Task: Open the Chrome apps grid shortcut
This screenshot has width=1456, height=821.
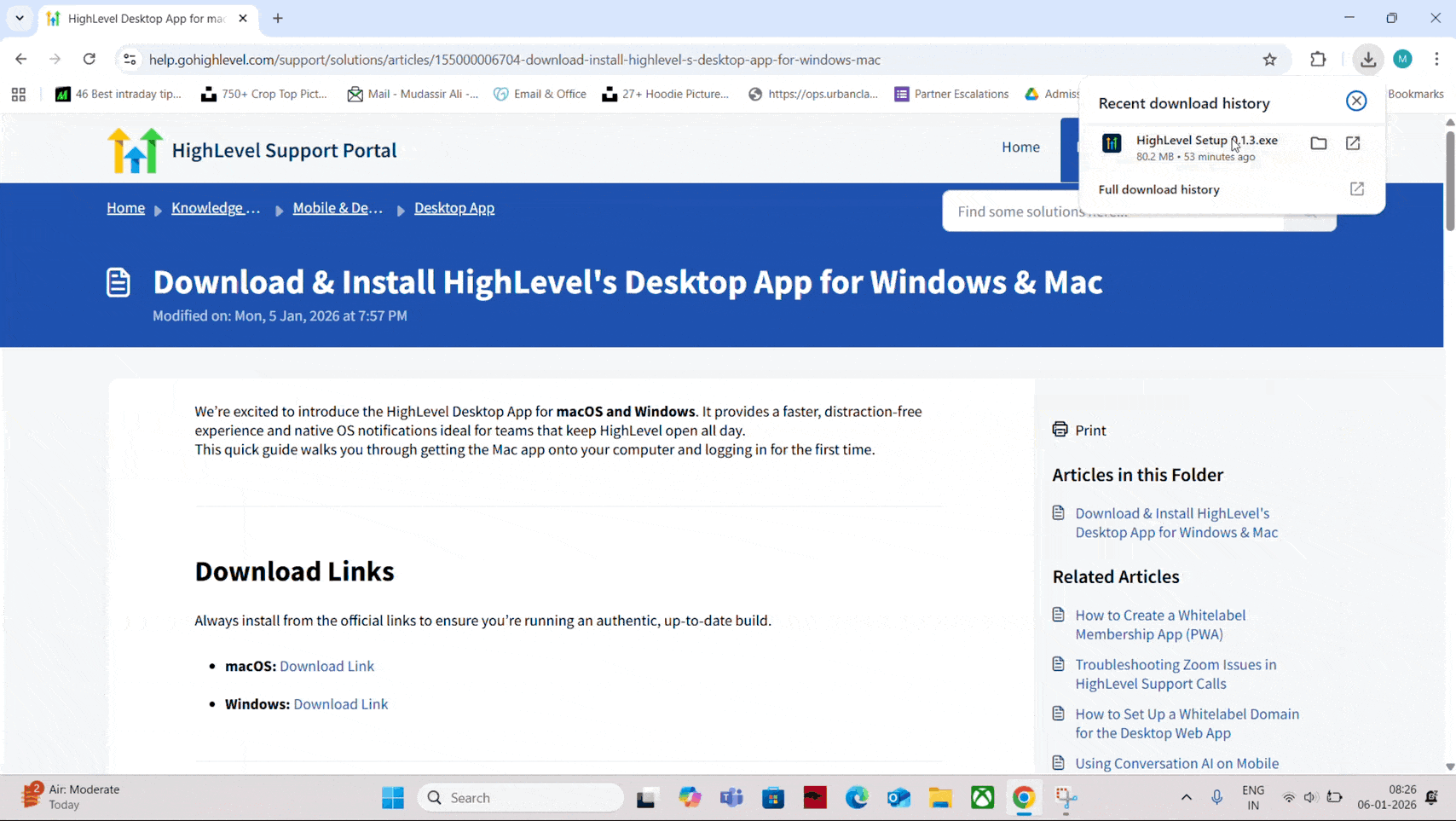Action: coord(18,94)
